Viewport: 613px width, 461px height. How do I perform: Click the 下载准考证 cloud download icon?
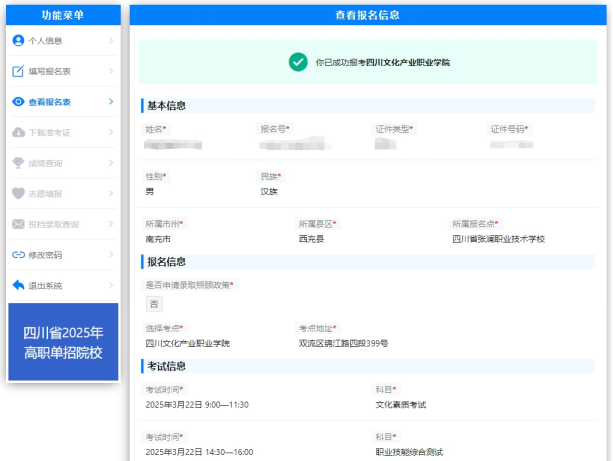(18, 132)
